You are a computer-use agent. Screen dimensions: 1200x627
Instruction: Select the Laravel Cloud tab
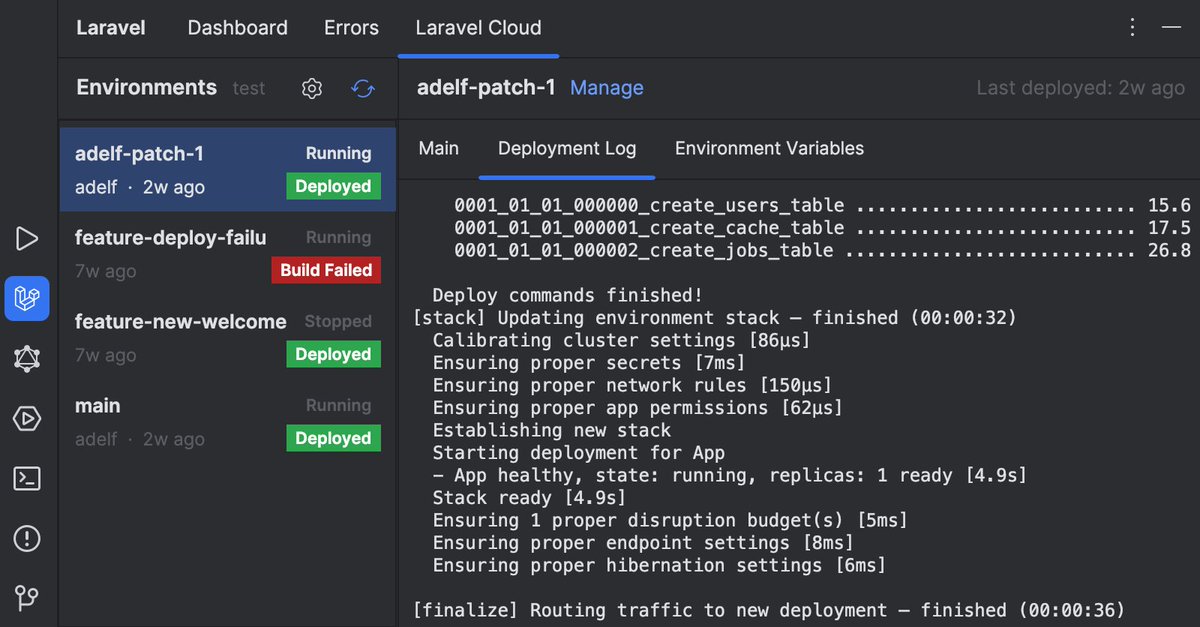[x=478, y=28]
